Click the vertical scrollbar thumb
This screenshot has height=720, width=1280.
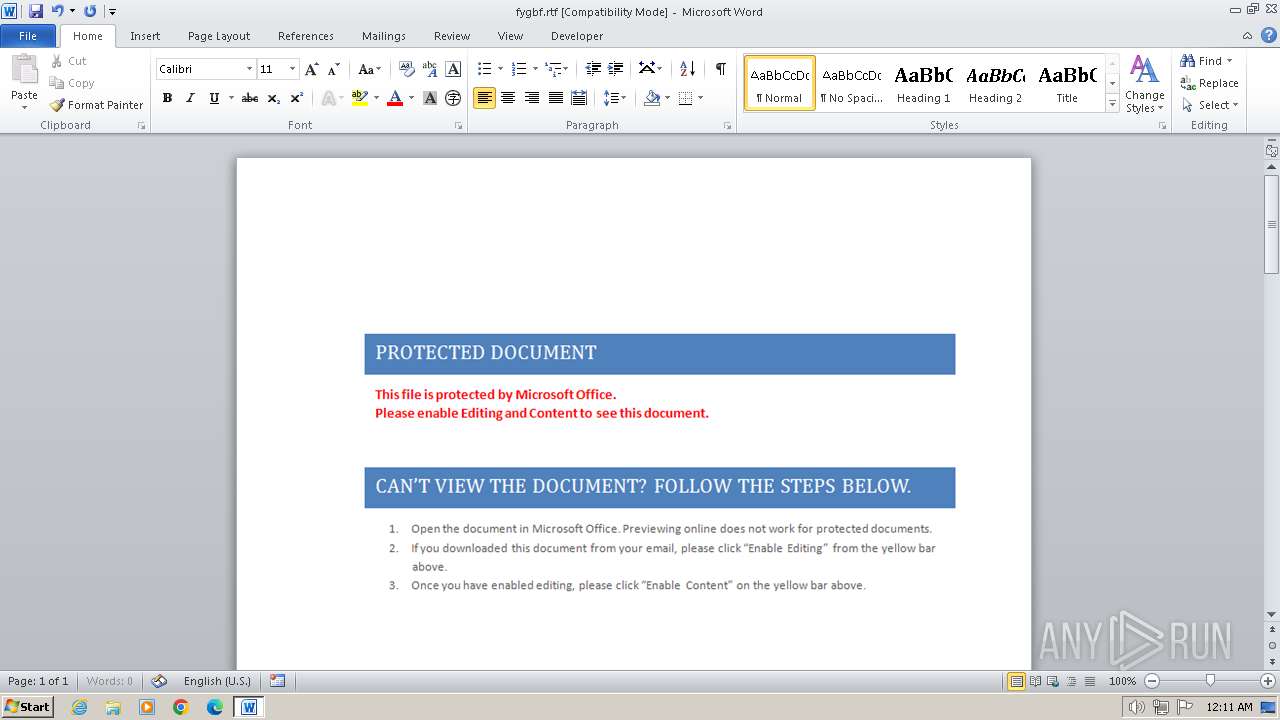[x=1271, y=224]
